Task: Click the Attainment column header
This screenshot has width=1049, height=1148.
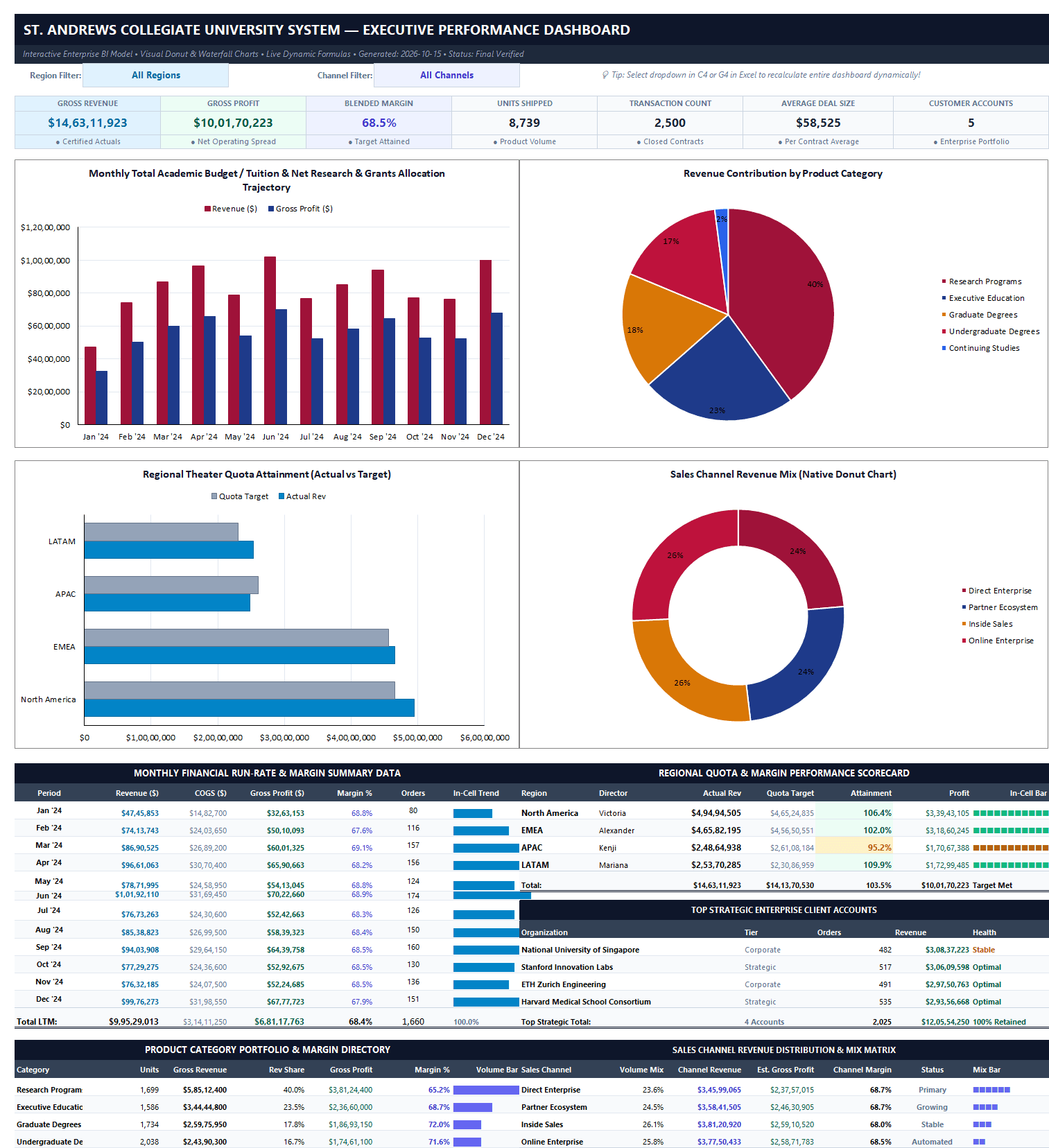Action: pyautogui.click(x=871, y=793)
